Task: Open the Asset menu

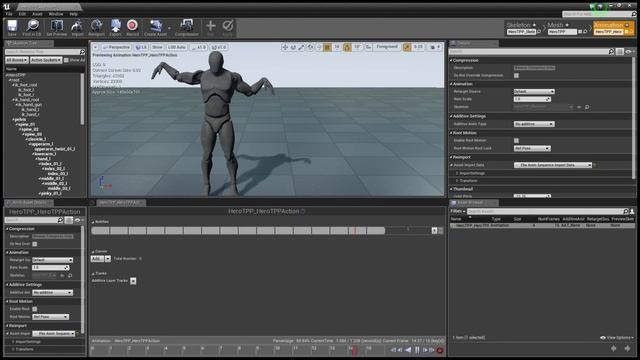Action: 37,14
